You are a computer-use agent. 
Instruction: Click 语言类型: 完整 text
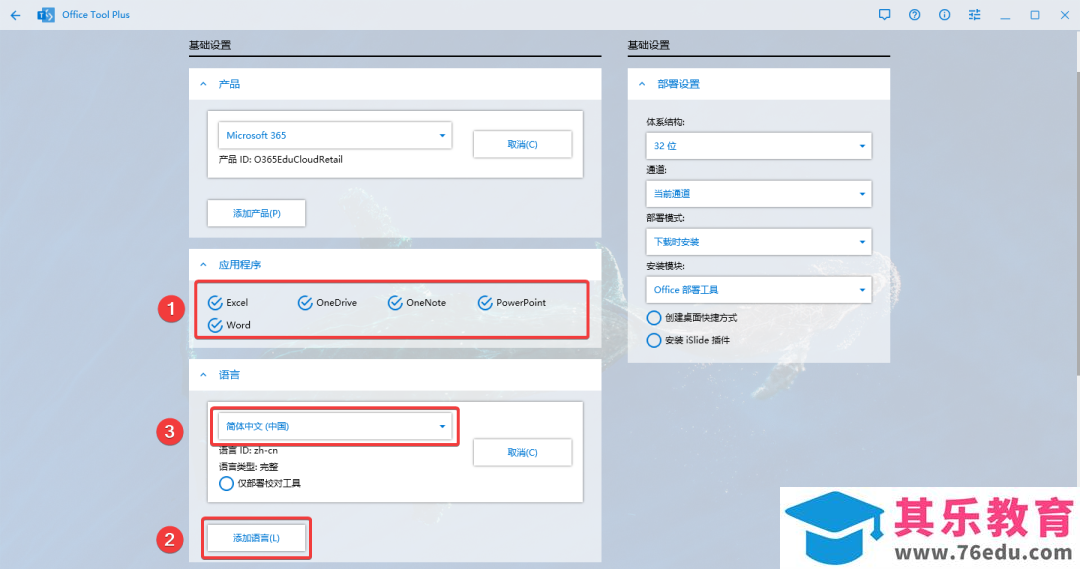(248, 466)
